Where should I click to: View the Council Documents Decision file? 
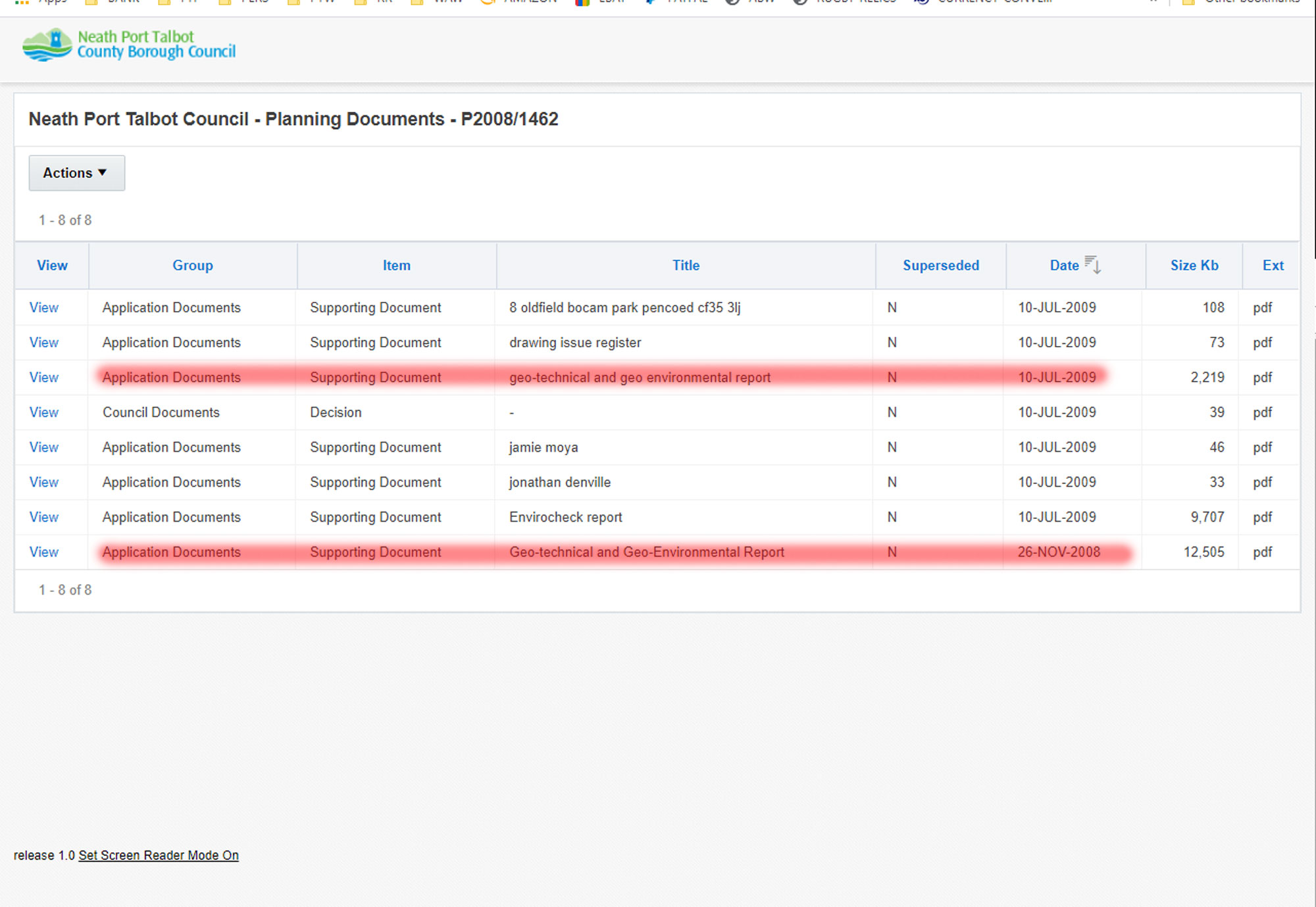tap(44, 412)
